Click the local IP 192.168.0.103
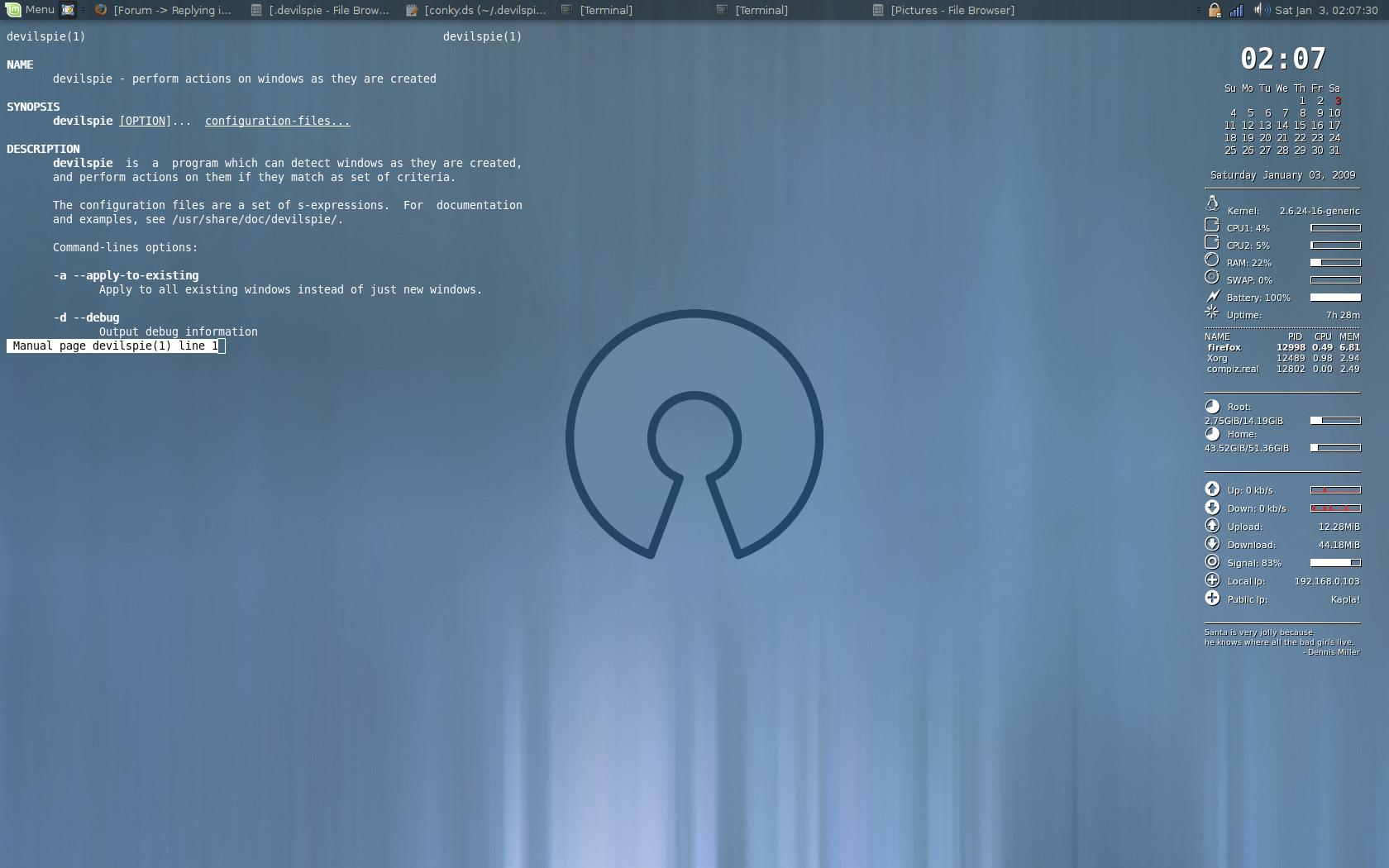1389x868 pixels. (x=1327, y=581)
